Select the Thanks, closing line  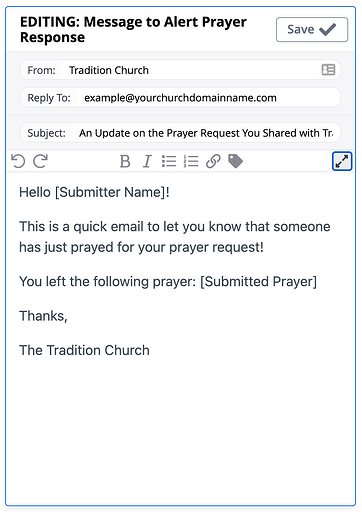pyautogui.click(x=43, y=316)
